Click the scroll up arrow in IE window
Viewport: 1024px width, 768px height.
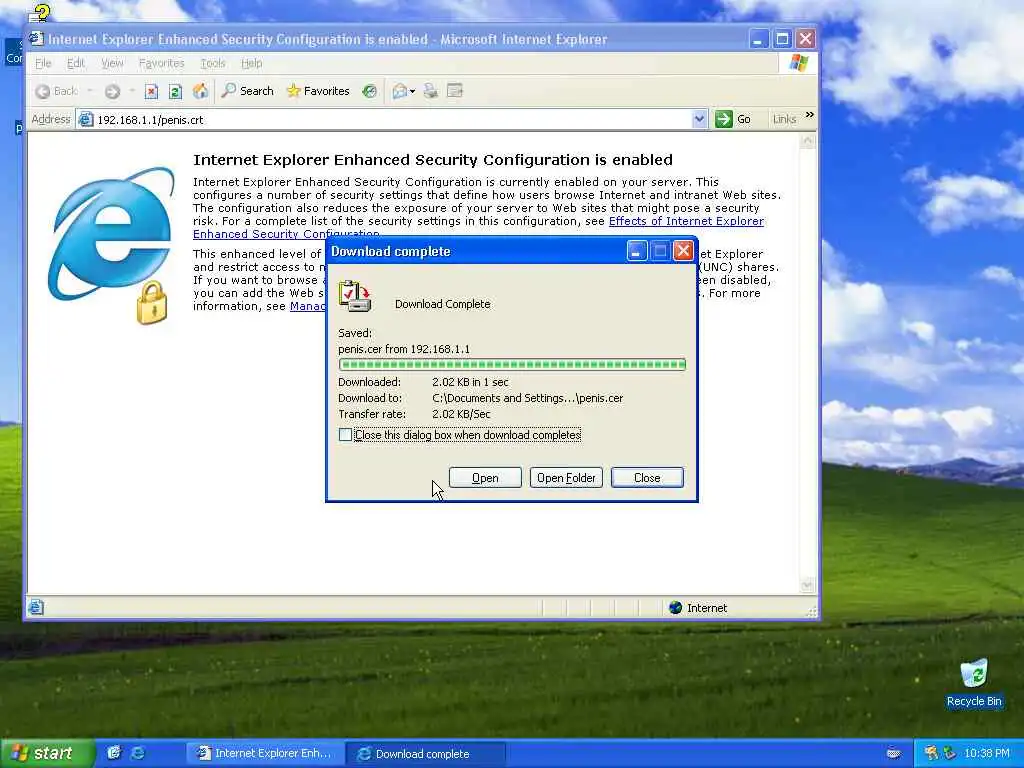tap(808, 142)
